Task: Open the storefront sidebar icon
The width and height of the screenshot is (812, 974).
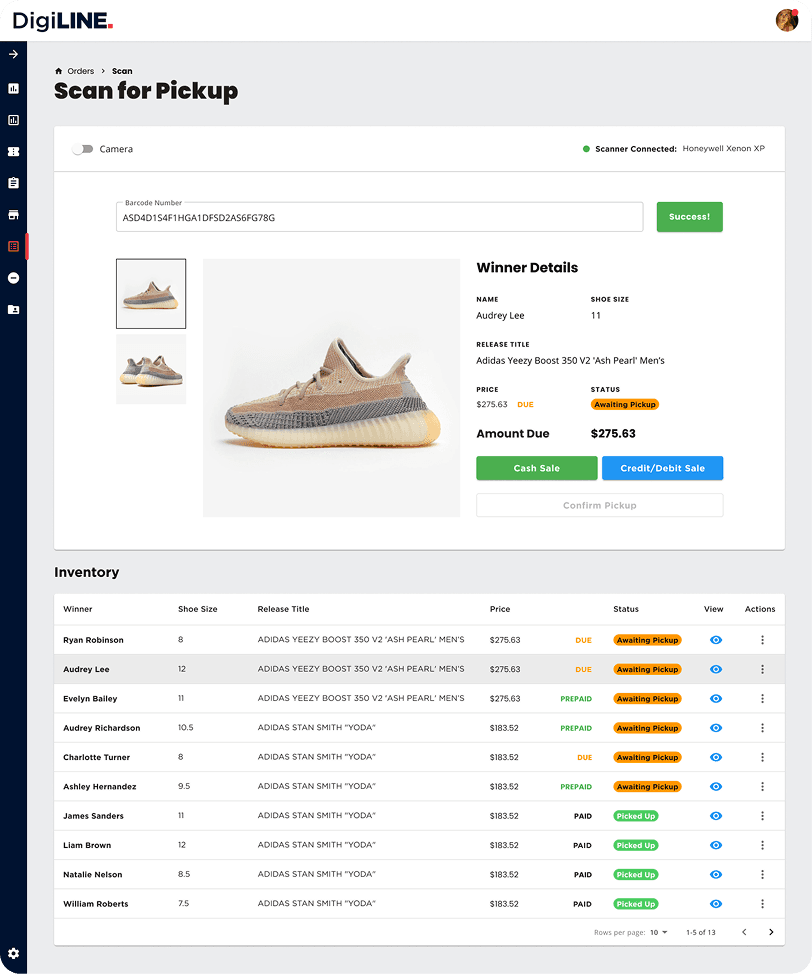Action: pos(13,215)
